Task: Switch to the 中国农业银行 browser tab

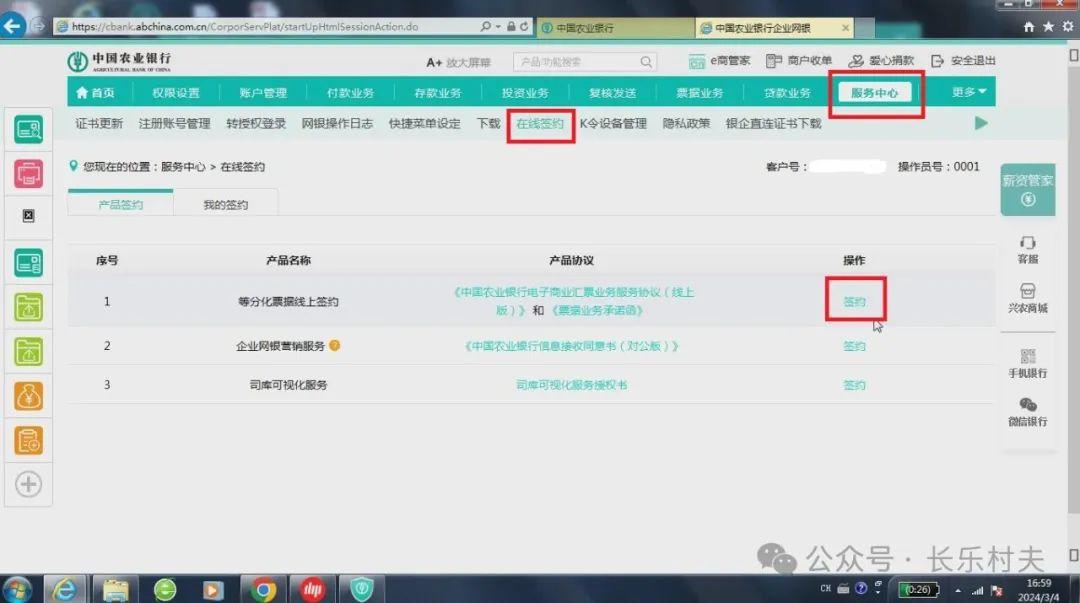Action: [614, 28]
